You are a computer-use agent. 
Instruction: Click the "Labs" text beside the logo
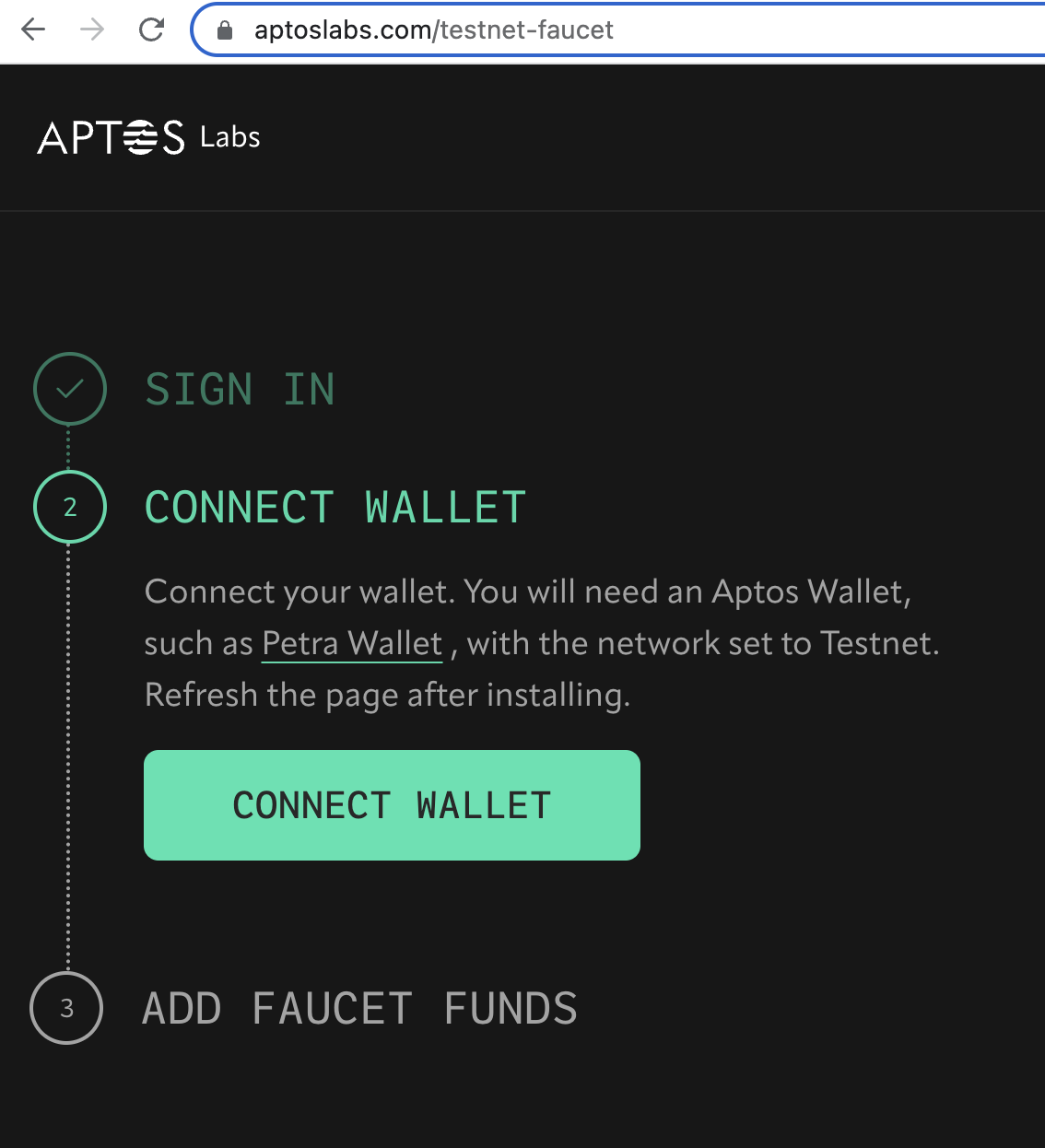[230, 137]
